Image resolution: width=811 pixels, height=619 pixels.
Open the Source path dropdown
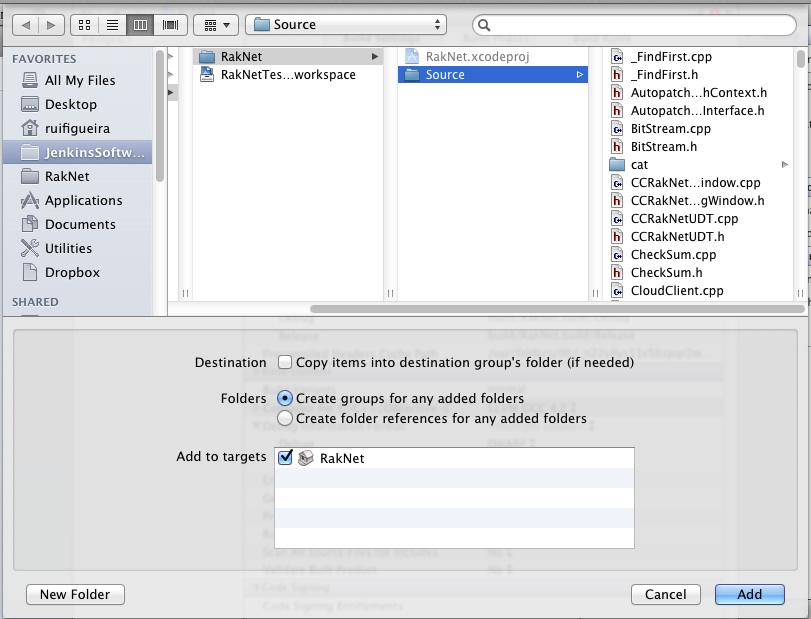click(x=346, y=24)
